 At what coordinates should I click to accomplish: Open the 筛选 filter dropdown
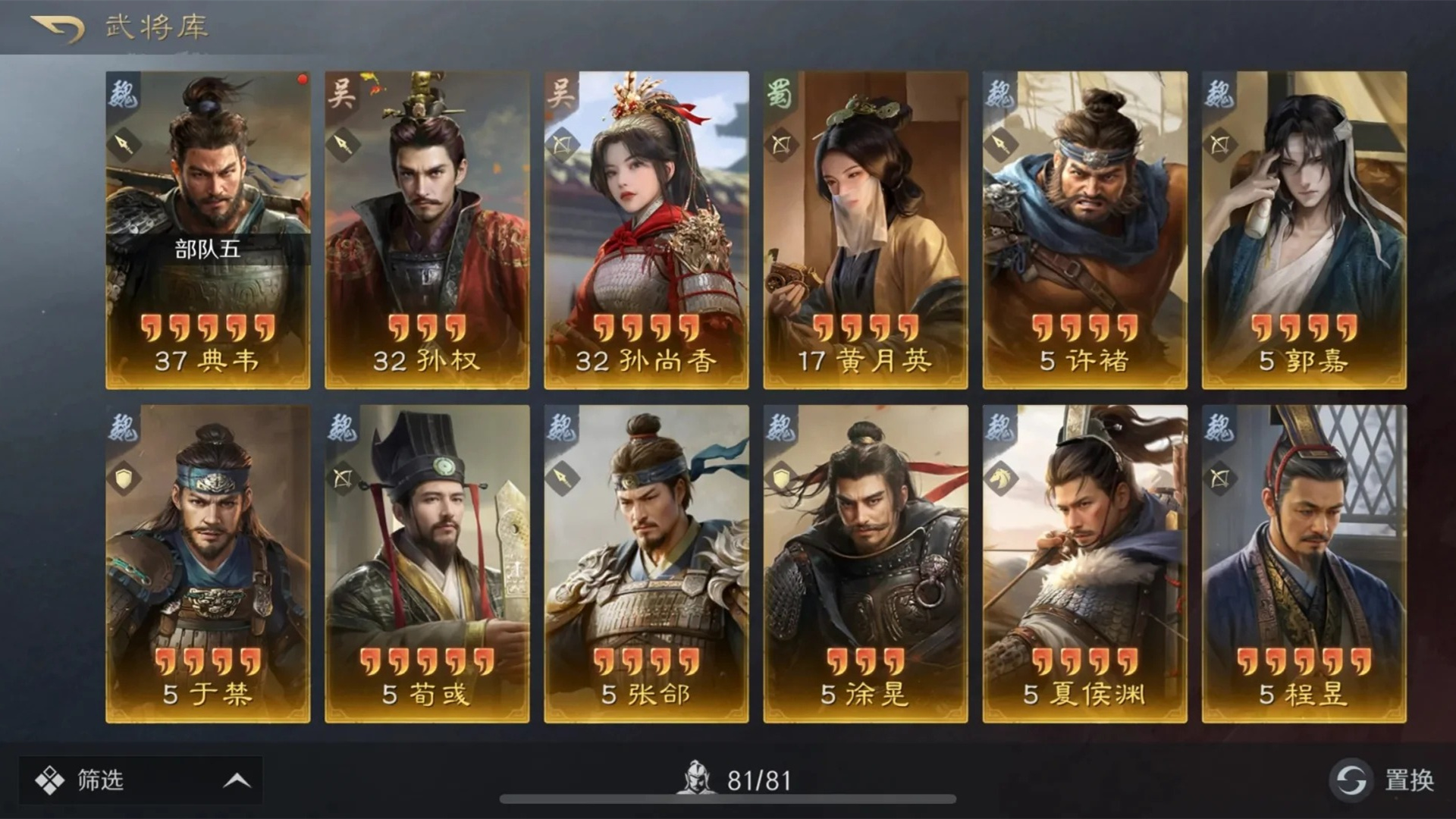pos(141,780)
